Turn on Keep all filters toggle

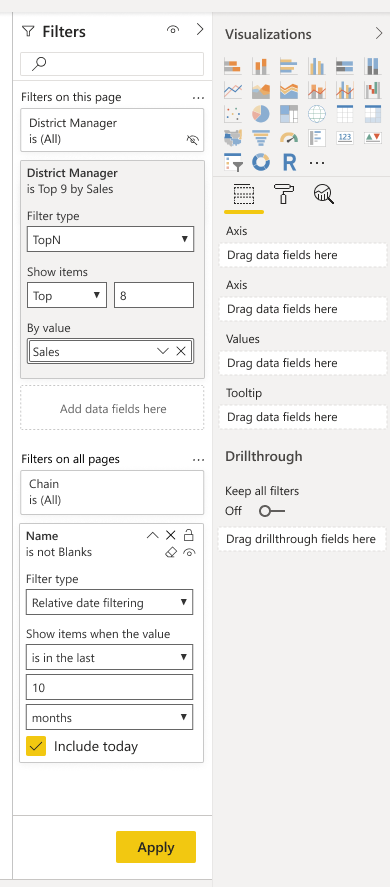tap(272, 511)
